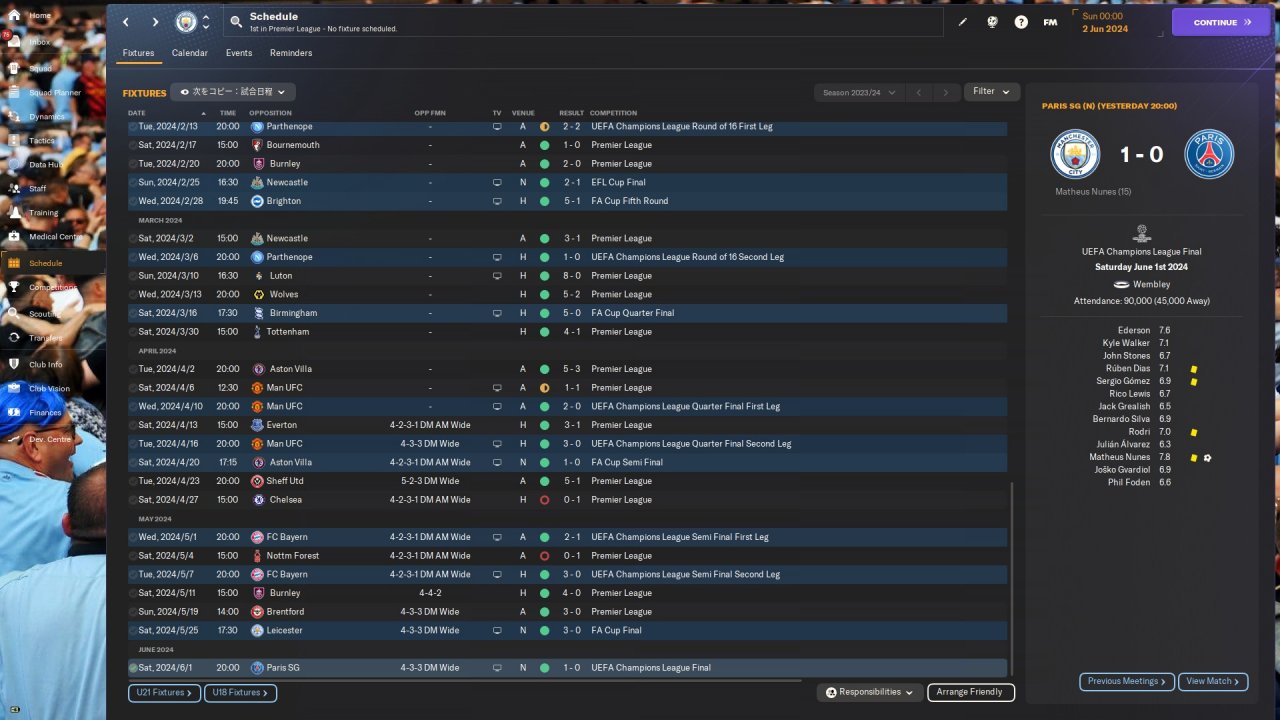Open the Responsibilities dropdown
Image resolution: width=1280 pixels, height=720 pixels.
pyautogui.click(x=869, y=692)
